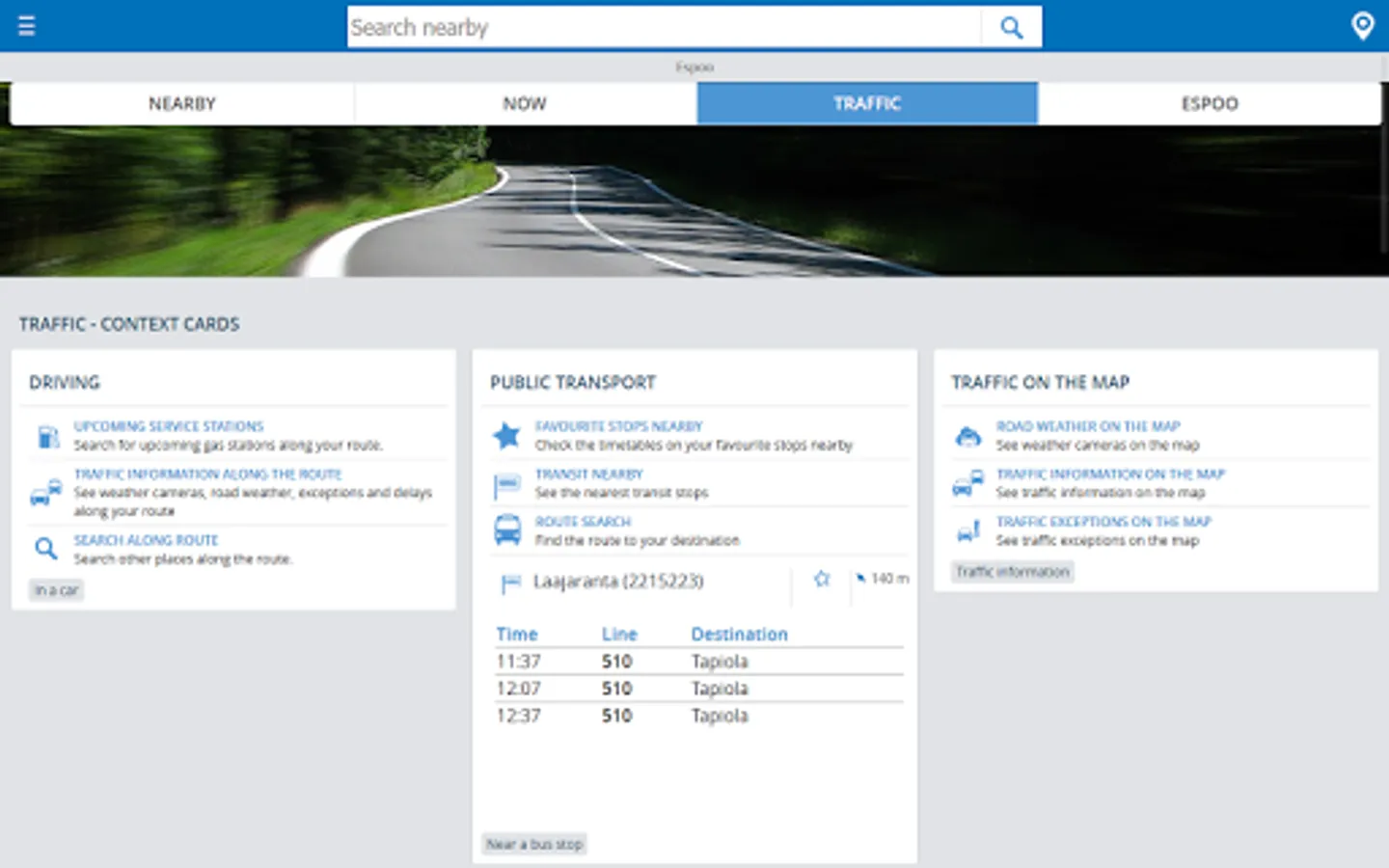Select the Traffic tab

867,103
